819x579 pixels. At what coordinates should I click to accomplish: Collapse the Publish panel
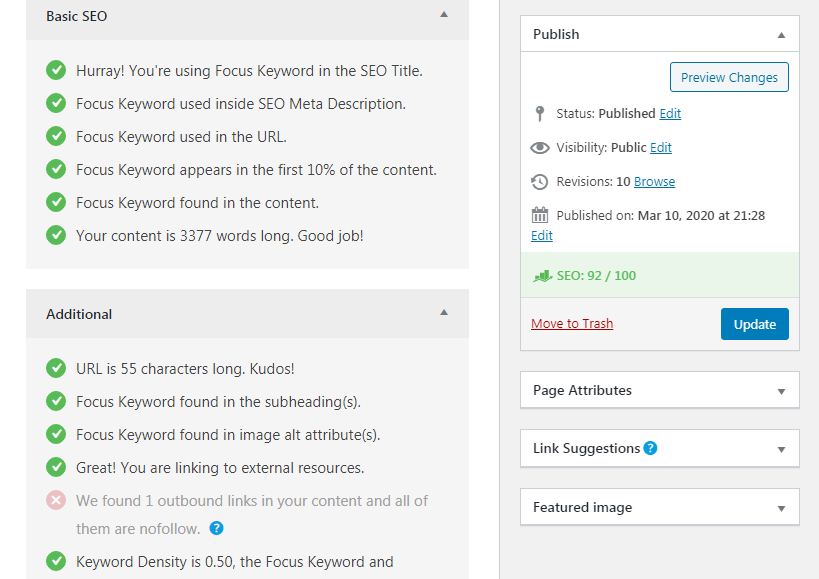pos(783,33)
